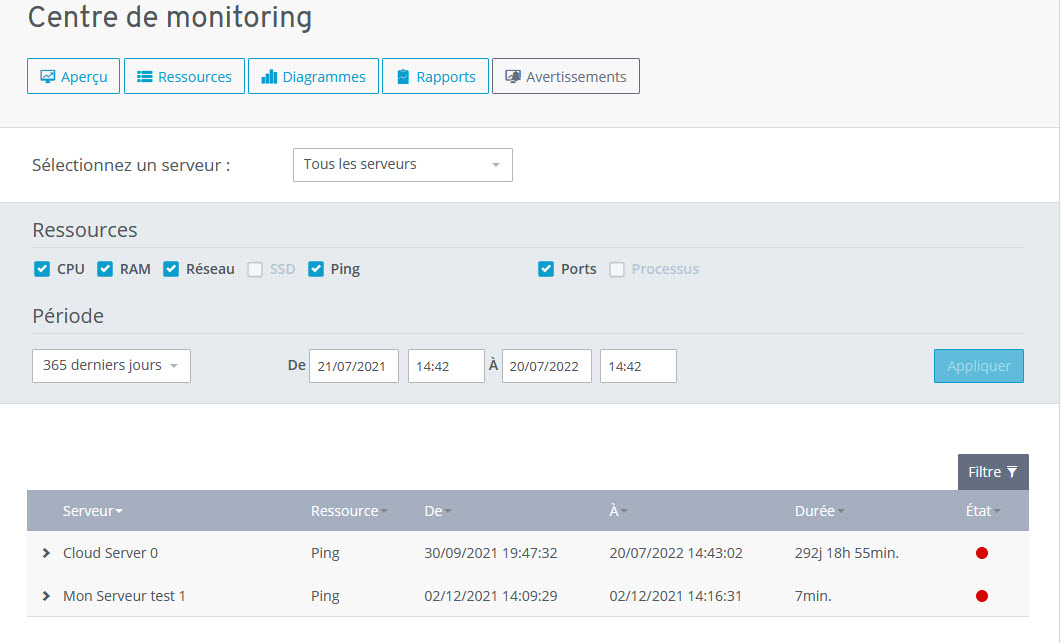This screenshot has height=643, width=1061.
Task: Click the monitor icon on Aperçu
Action: point(47,76)
